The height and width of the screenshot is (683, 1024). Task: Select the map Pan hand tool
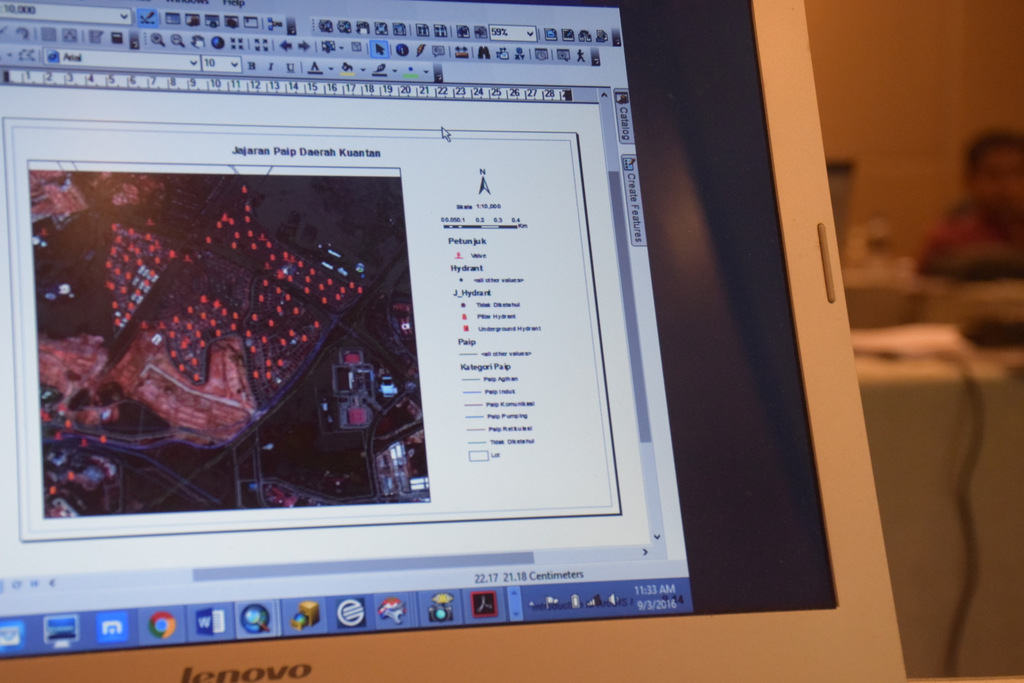[197, 42]
